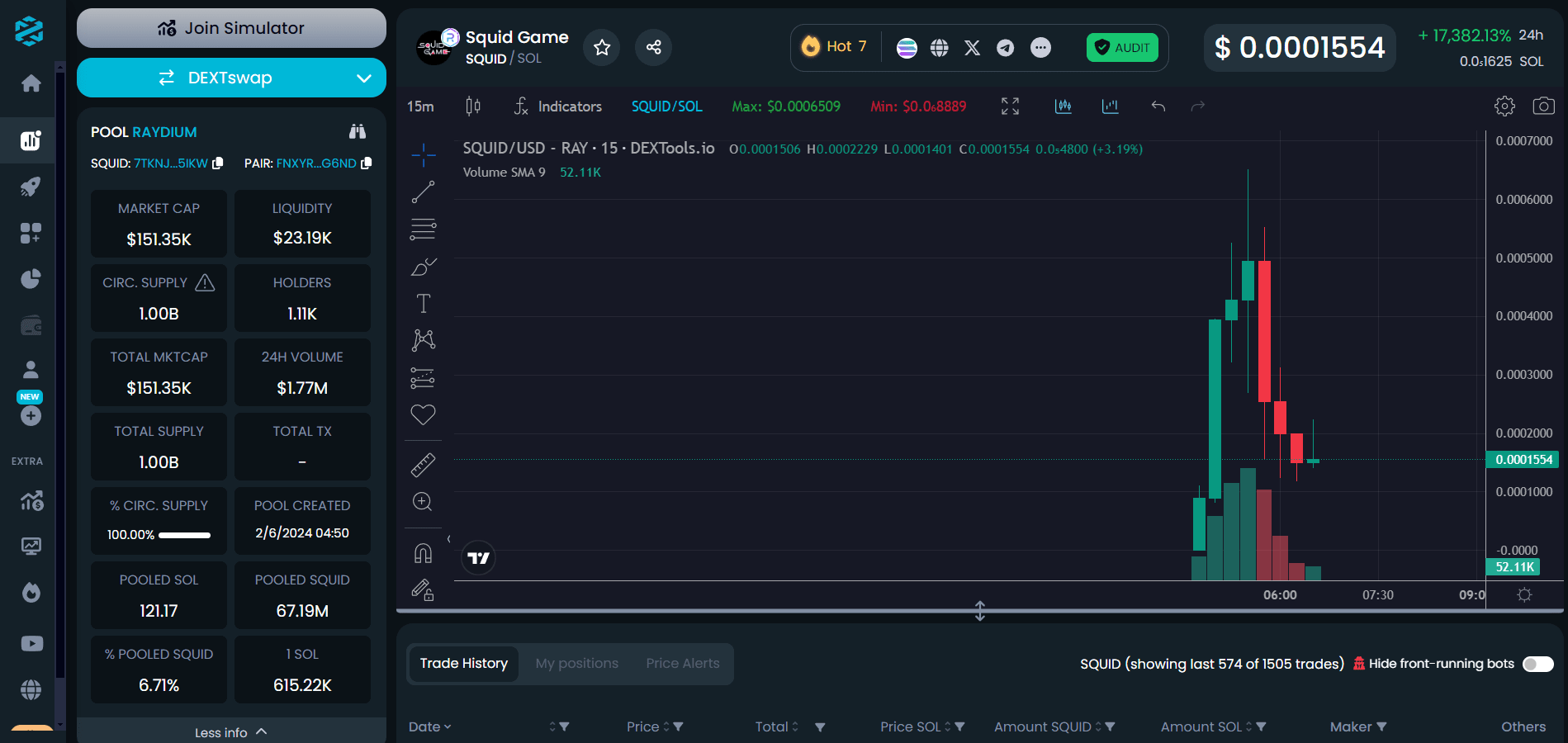Collapse pool details with Less info

tap(231, 732)
